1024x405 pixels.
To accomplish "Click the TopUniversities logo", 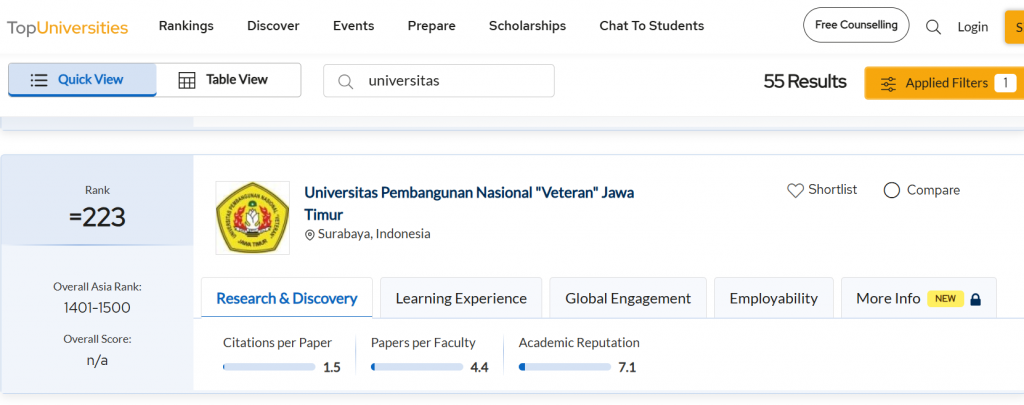I will click(x=68, y=27).
